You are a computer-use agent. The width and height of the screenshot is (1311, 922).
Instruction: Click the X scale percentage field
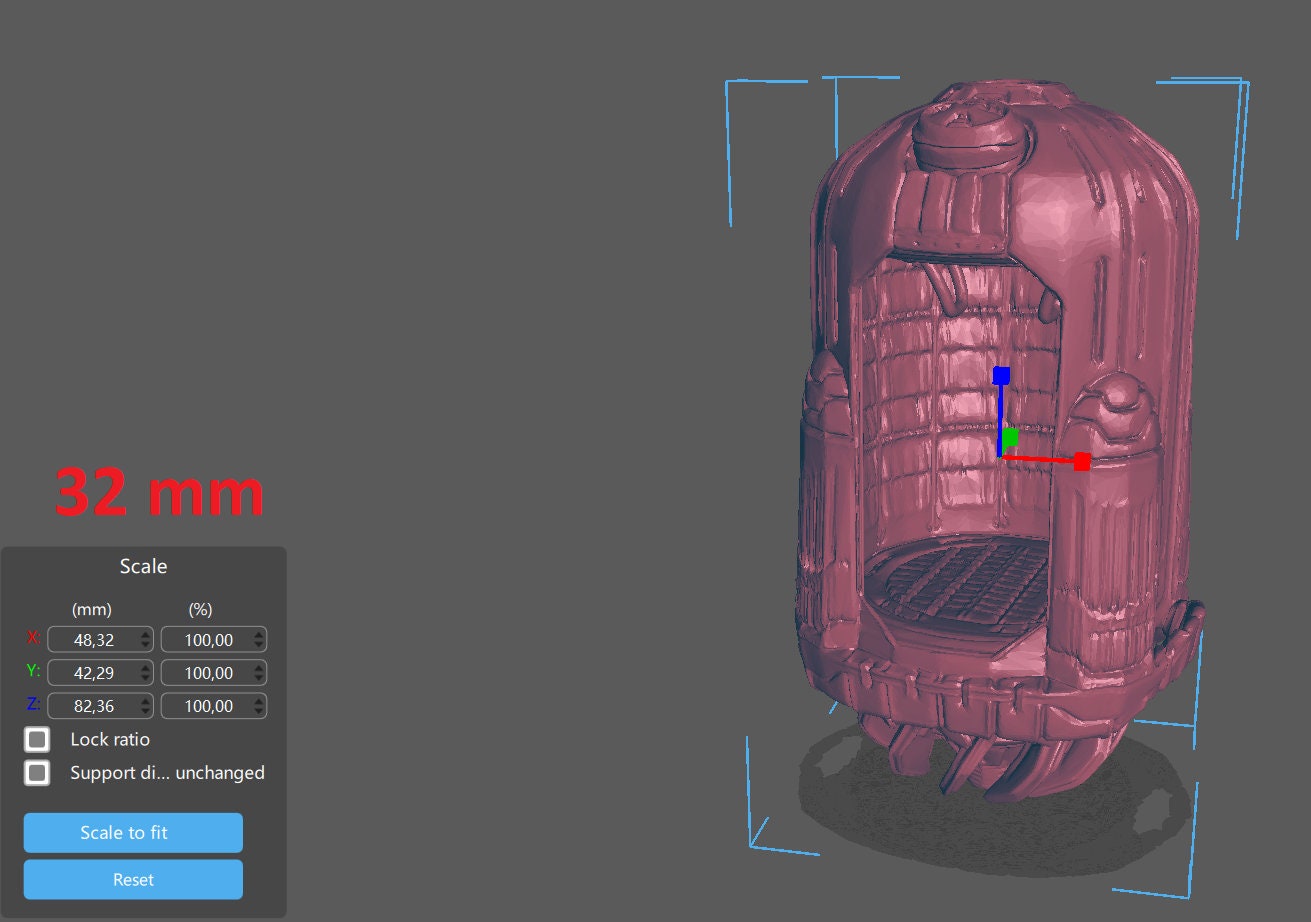(207, 640)
